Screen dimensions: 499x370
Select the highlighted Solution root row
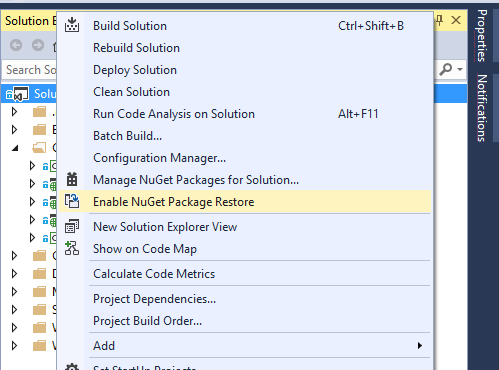(x=29, y=94)
